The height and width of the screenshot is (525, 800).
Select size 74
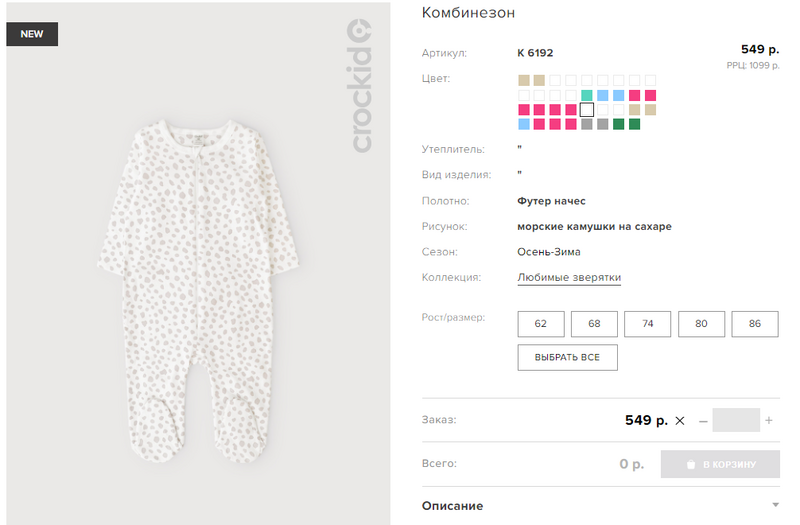648,324
